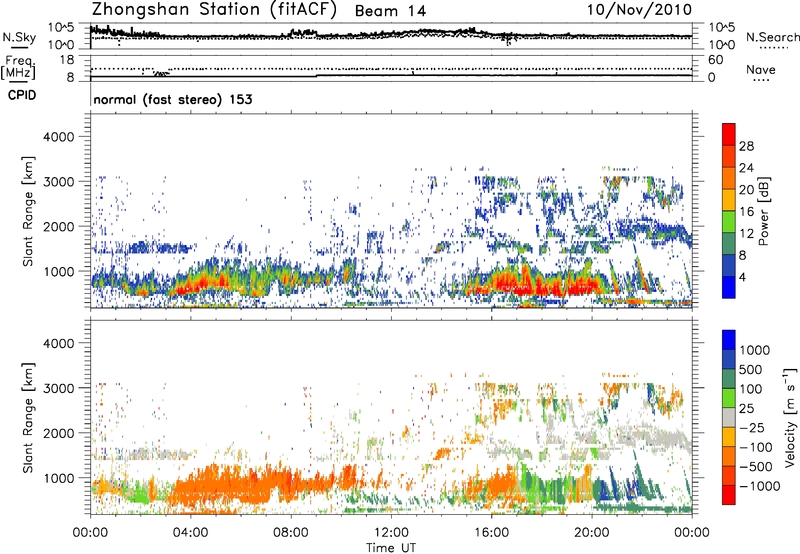The width and height of the screenshot is (800, 554).
Task: Click the "Zhongshan Station (fitACF)" plot title
Action: 214,10
